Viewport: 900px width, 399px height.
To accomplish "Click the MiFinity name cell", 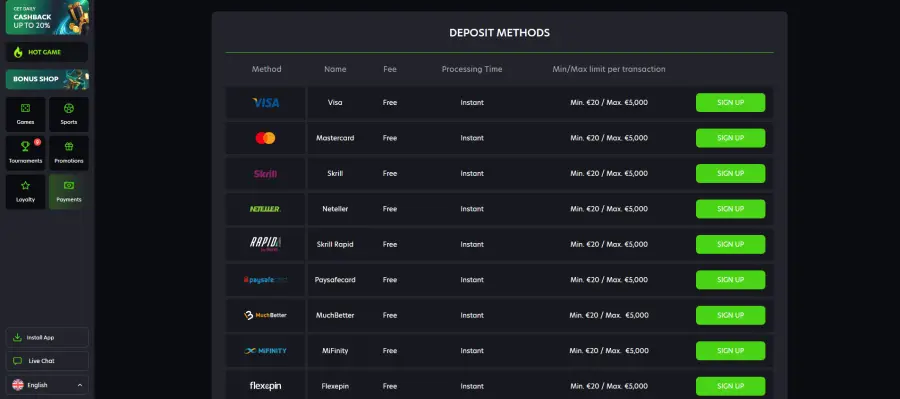I will 335,351.
